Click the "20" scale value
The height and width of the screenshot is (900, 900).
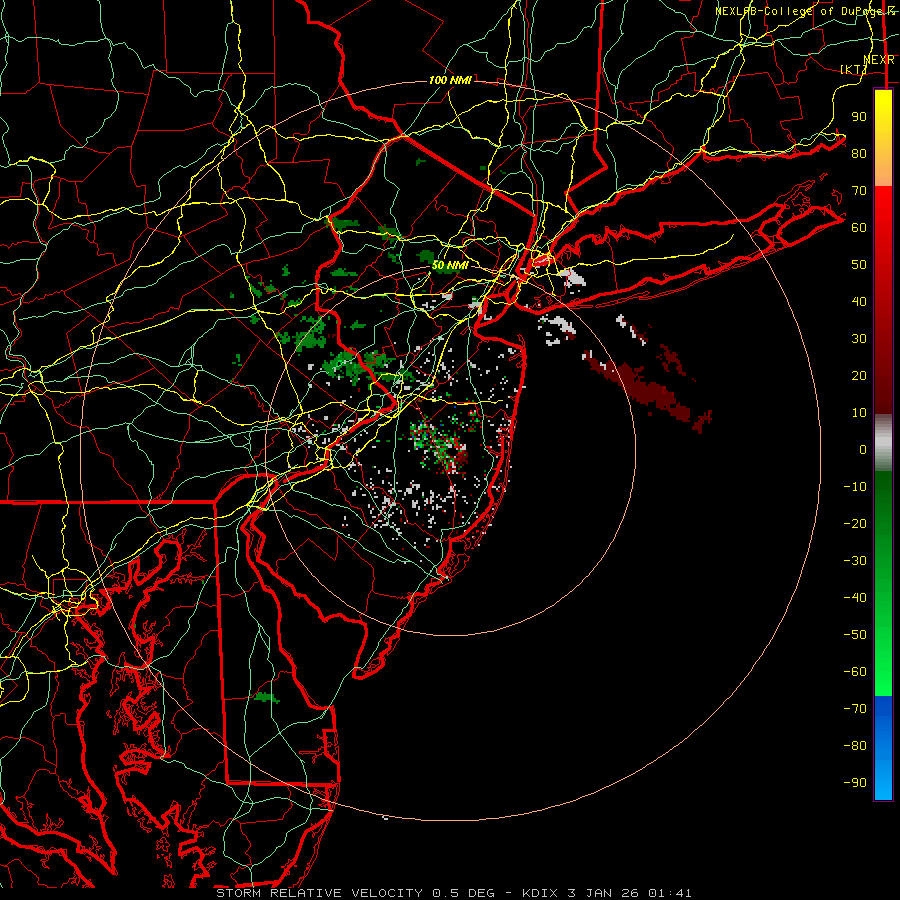(x=859, y=375)
